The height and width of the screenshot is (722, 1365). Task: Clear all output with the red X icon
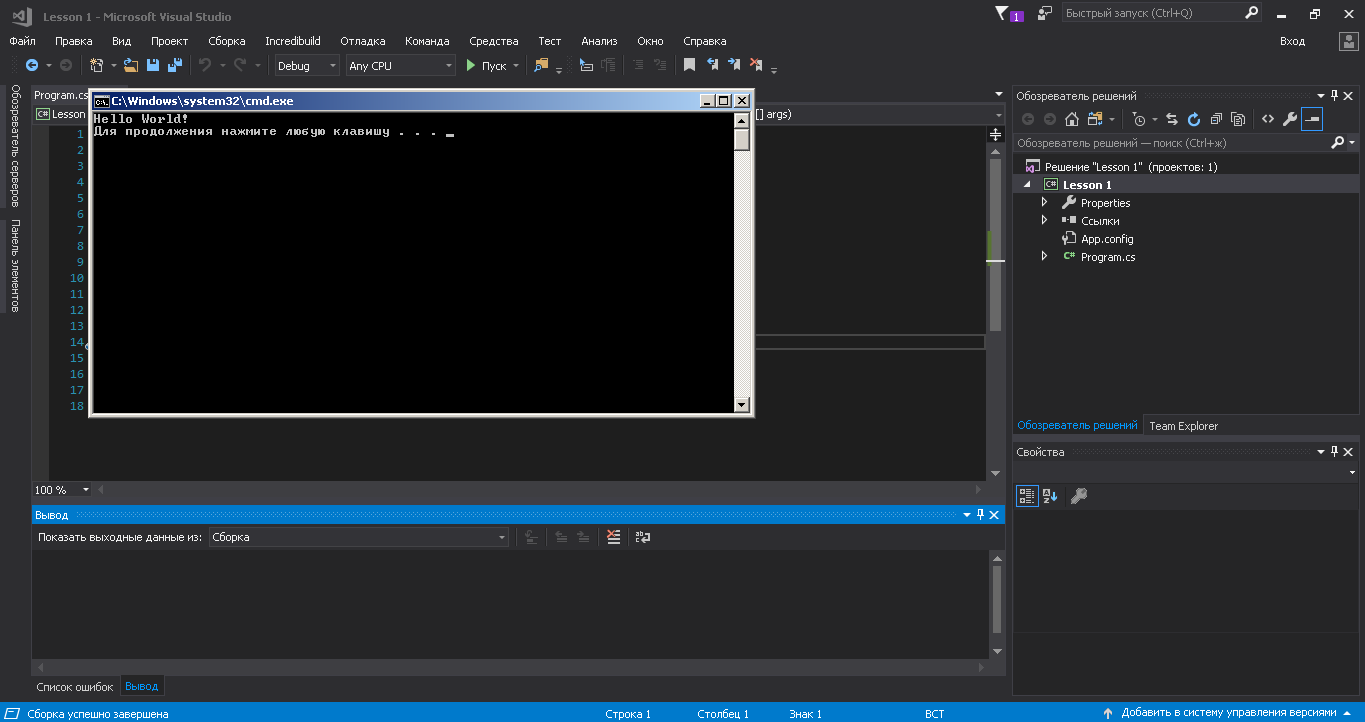click(614, 537)
